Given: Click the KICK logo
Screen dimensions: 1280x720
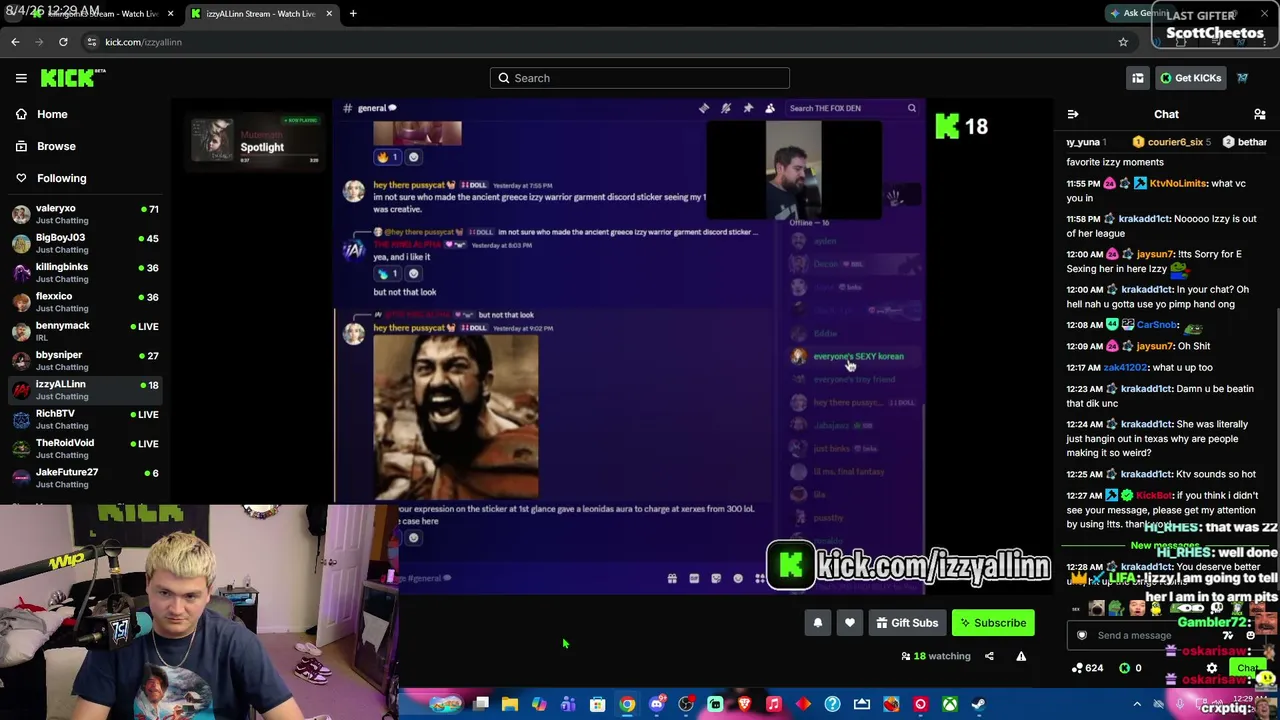Looking at the screenshot, I should point(73,78).
